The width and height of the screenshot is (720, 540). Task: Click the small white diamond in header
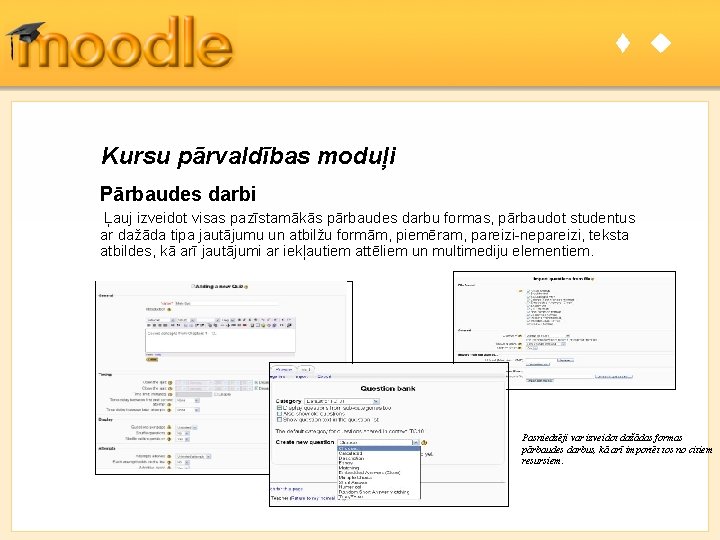[x=623, y=43]
